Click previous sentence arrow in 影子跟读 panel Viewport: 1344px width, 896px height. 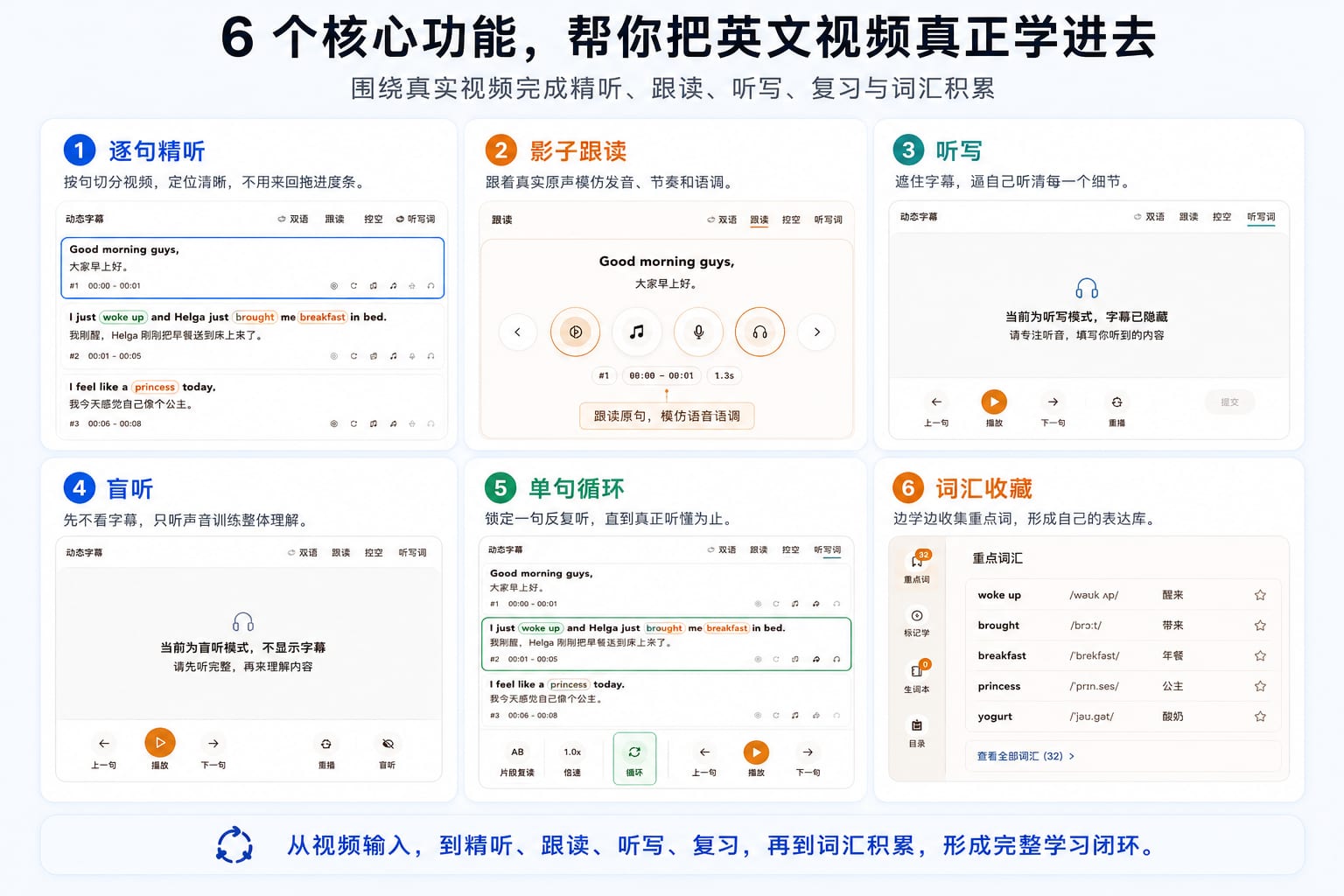(x=517, y=332)
